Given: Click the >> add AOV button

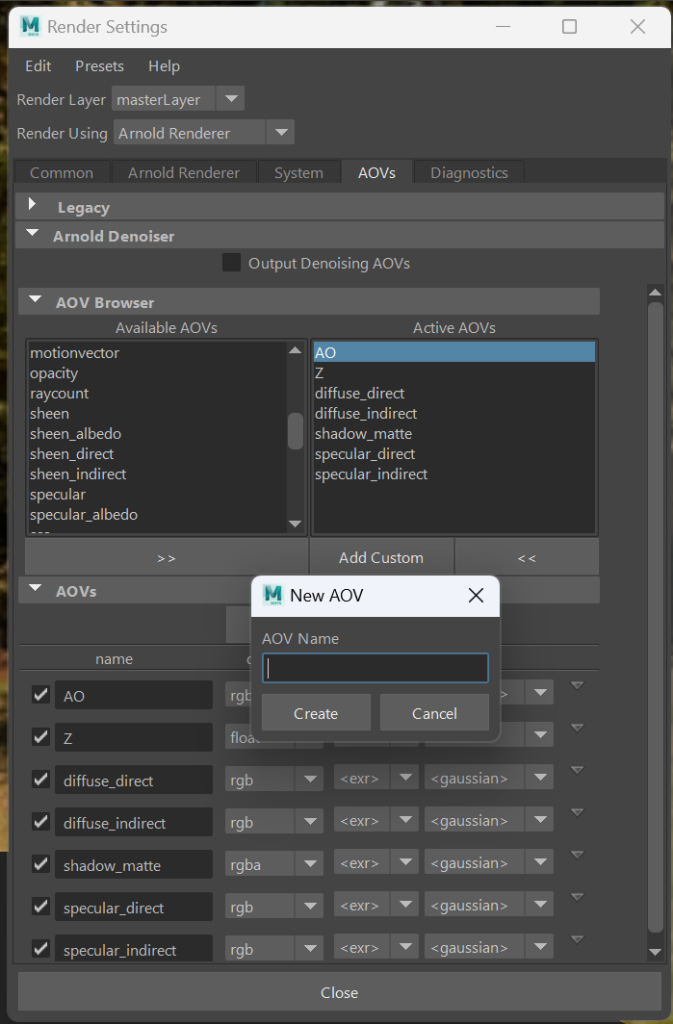Looking at the screenshot, I should click(166, 557).
